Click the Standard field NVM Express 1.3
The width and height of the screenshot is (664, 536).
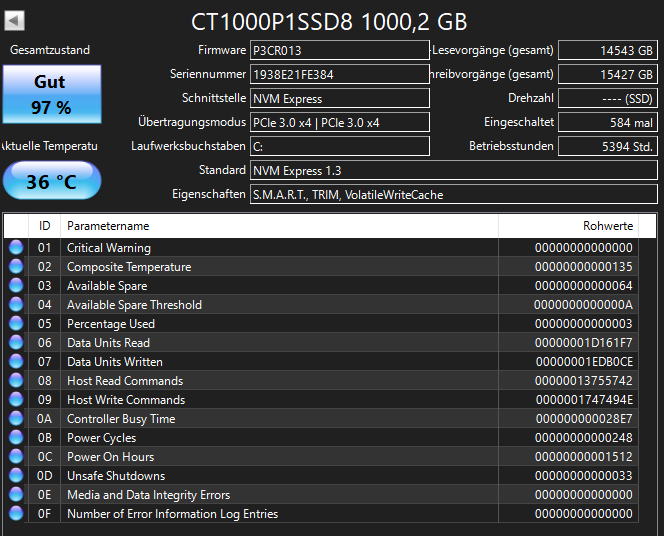click(454, 170)
